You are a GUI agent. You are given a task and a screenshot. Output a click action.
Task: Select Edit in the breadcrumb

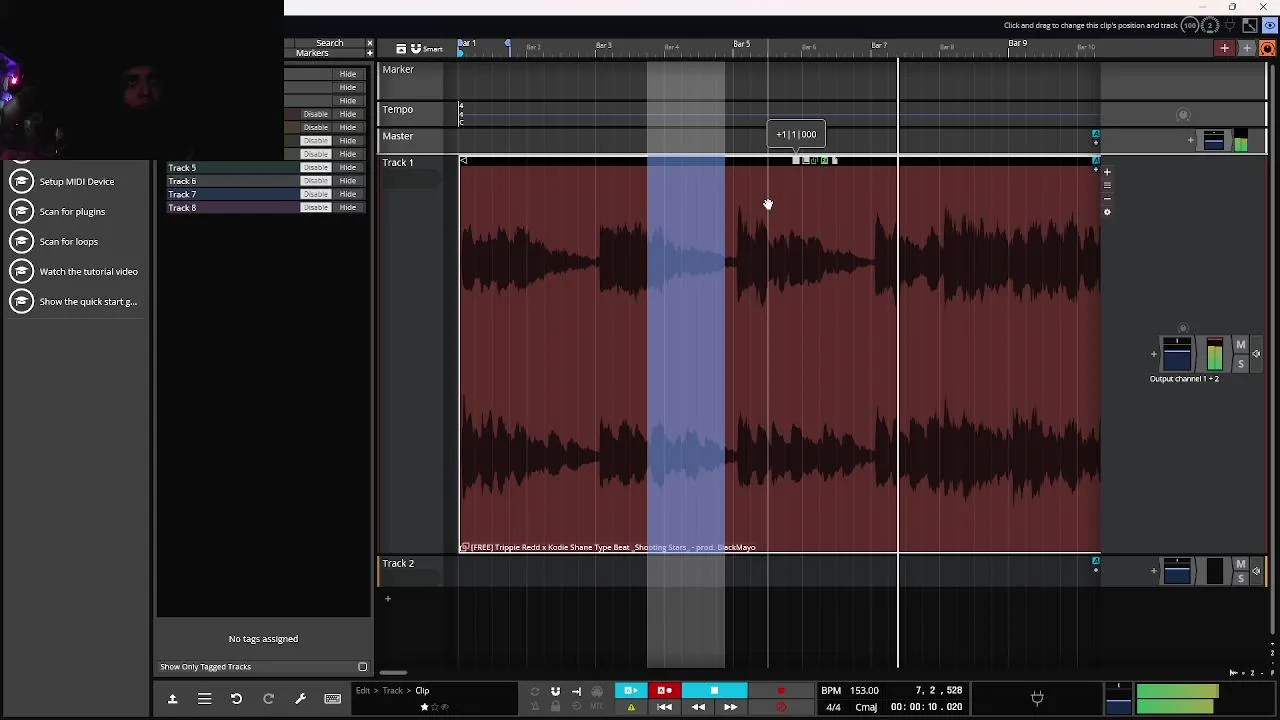tap(363, 690)
